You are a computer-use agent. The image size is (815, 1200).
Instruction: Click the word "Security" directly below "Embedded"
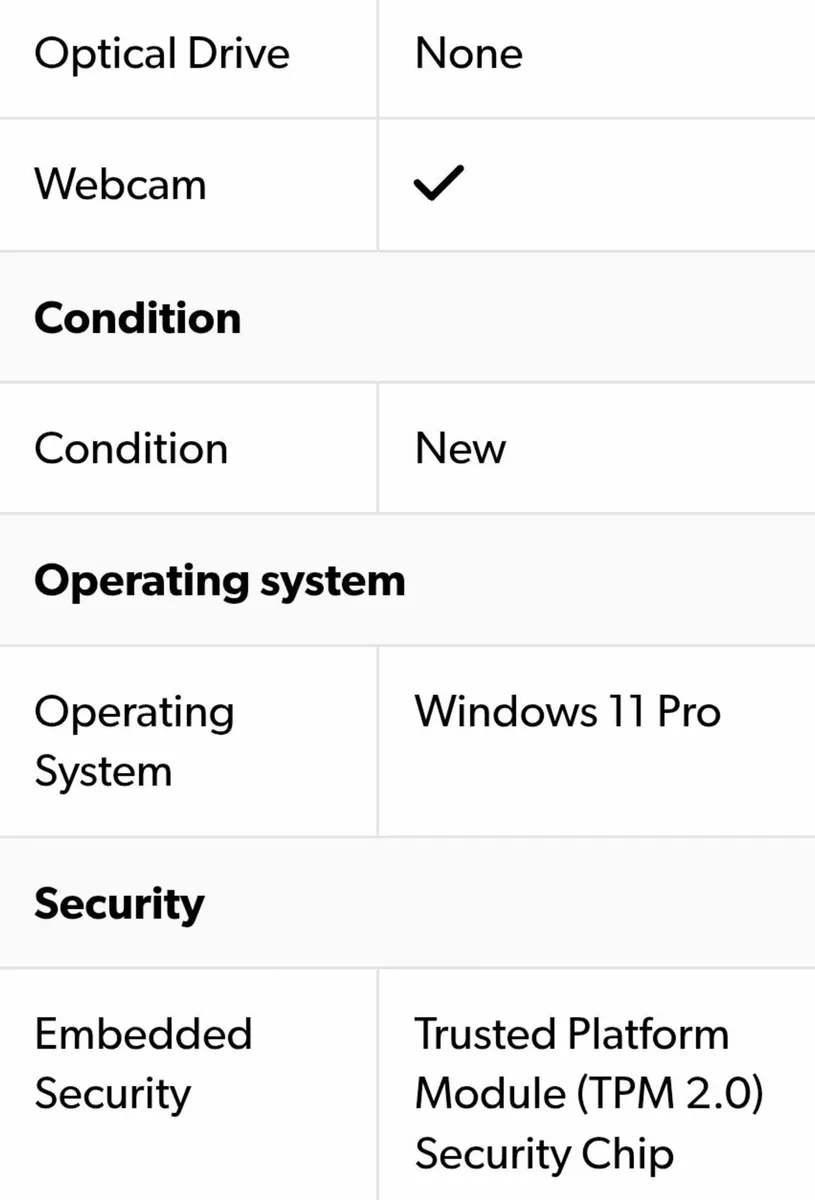pos(112,1094)
